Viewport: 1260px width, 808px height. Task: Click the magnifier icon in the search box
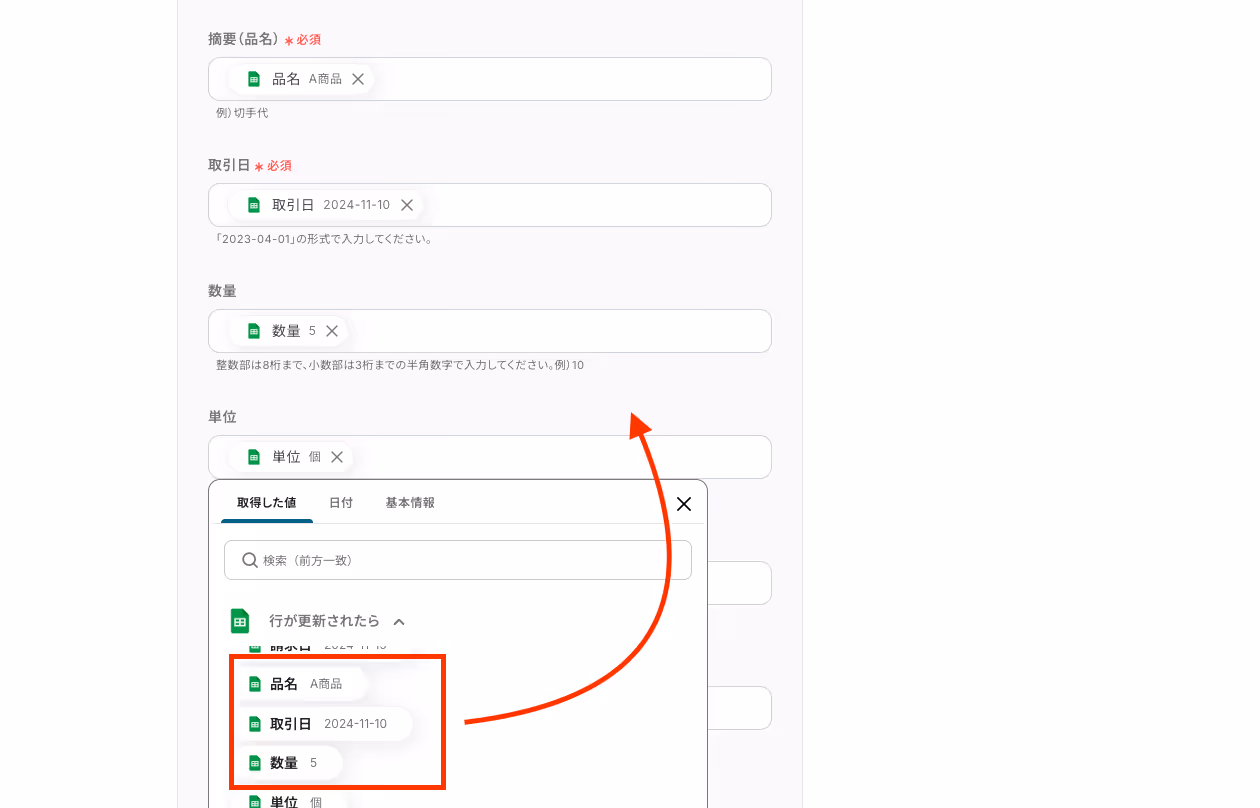pyautogui.click(x=250, y=560)
